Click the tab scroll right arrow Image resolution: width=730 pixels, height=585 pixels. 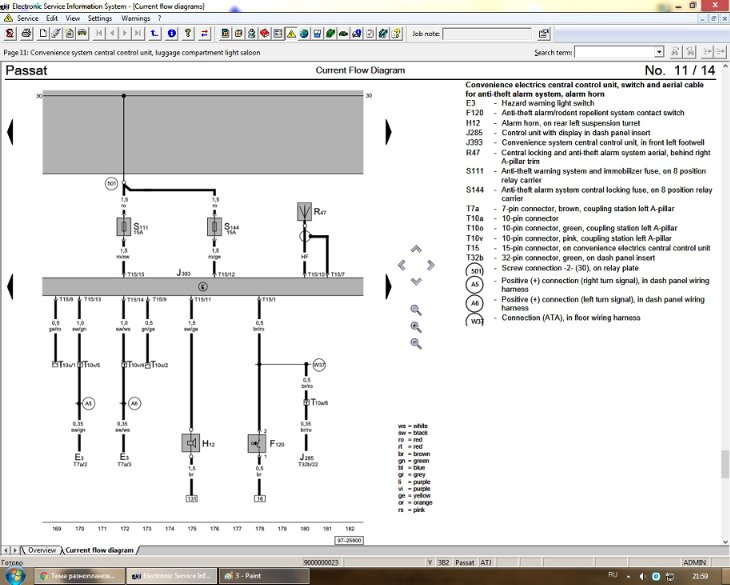click(15, 550)
